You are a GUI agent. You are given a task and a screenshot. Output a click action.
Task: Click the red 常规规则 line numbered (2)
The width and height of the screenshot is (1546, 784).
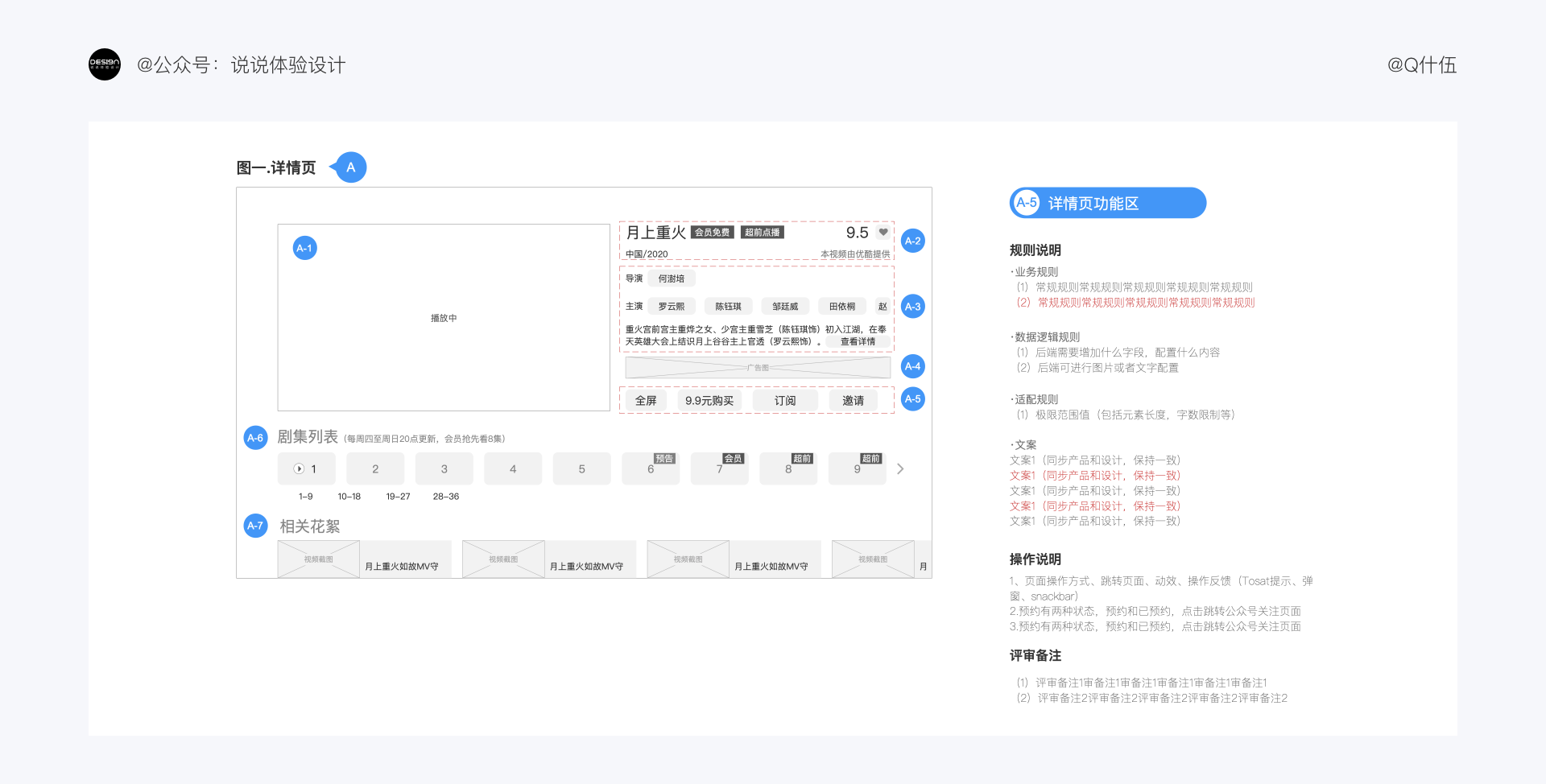point(1135,303)
